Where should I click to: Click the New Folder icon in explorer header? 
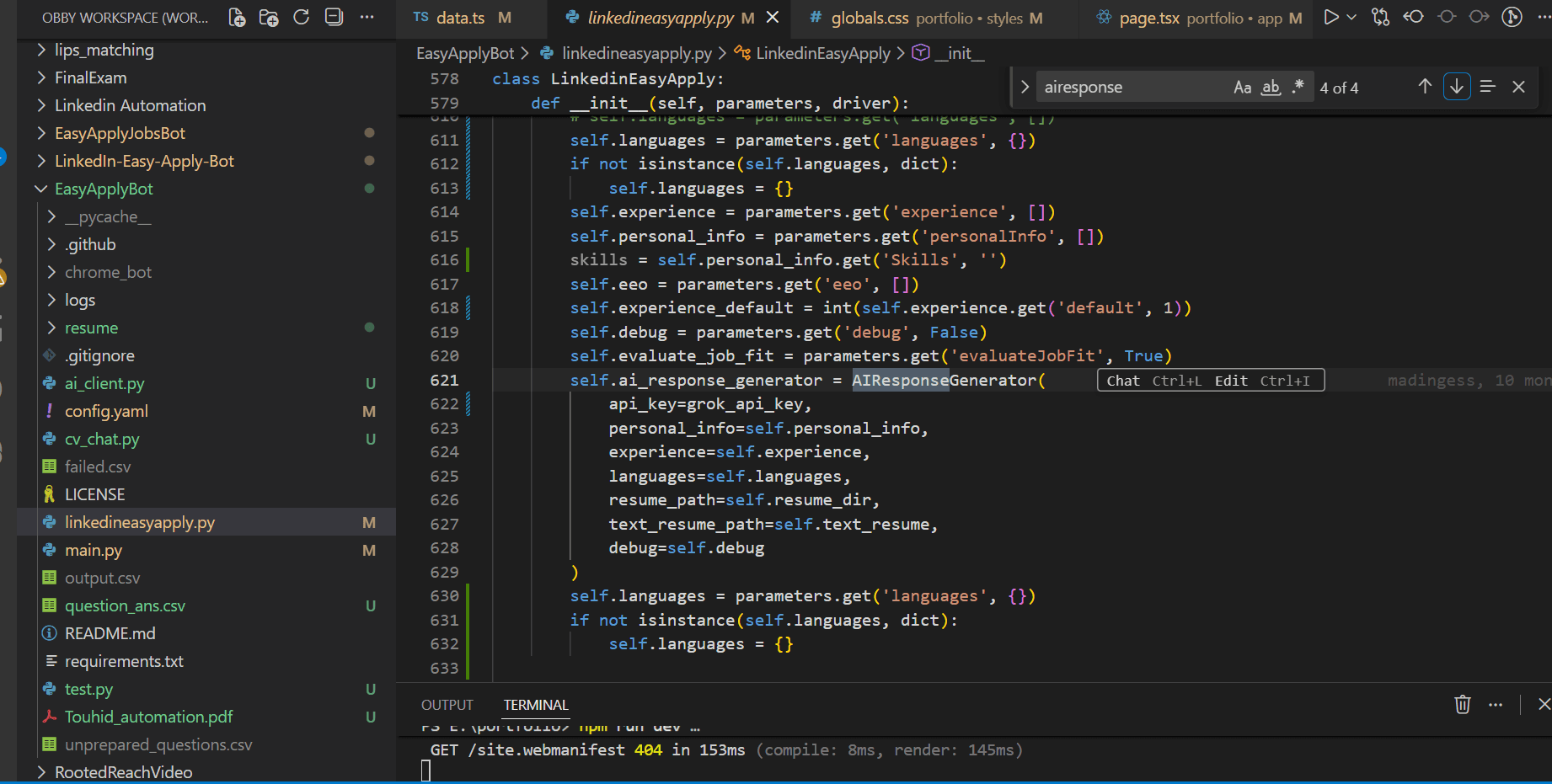tap(269, 18)
